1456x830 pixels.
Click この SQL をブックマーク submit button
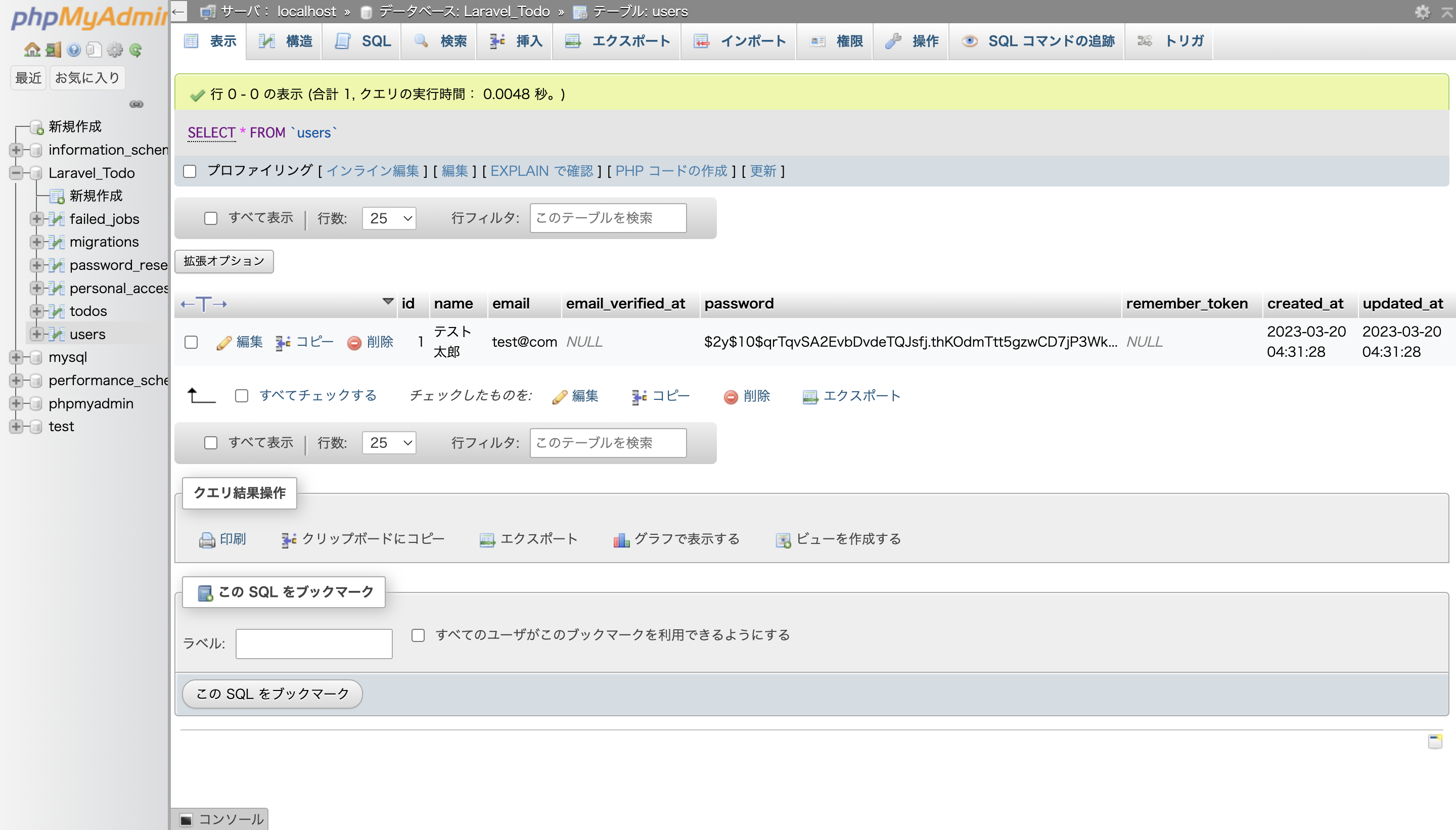point(272,695)
